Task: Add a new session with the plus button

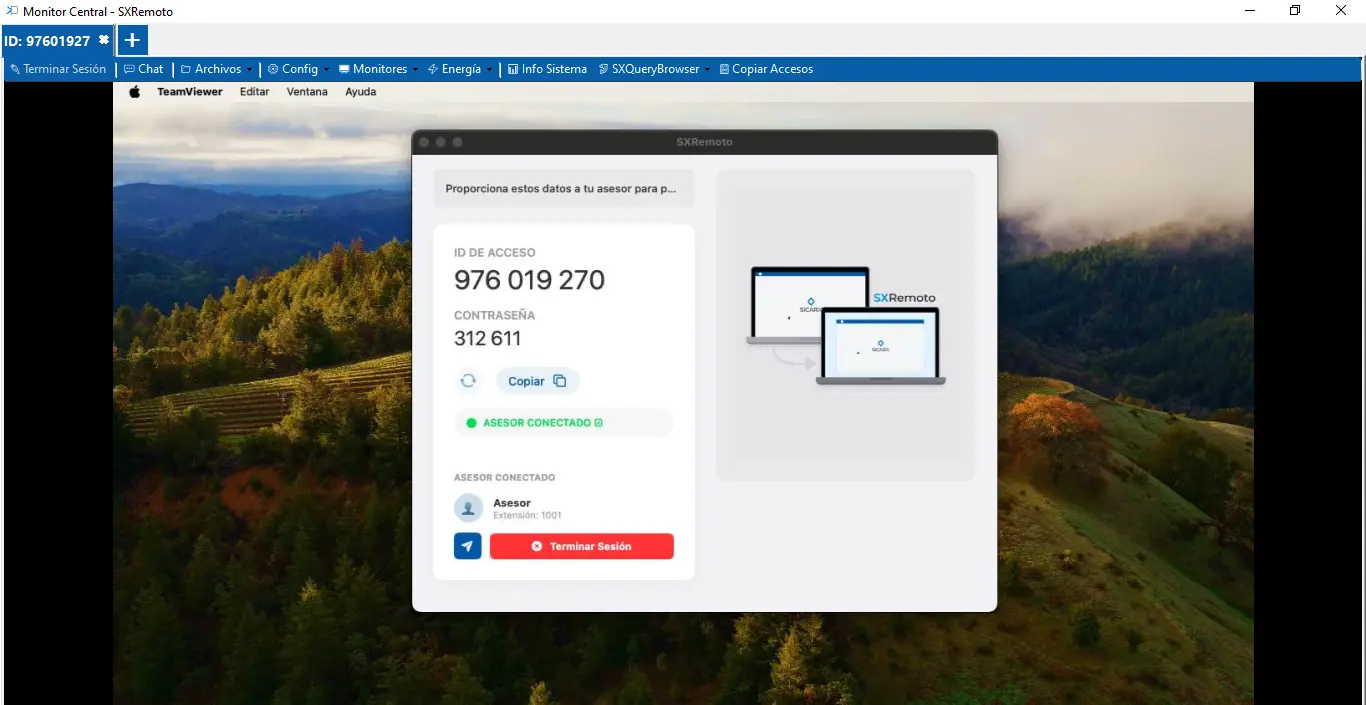Action: (x=132, y=41)
